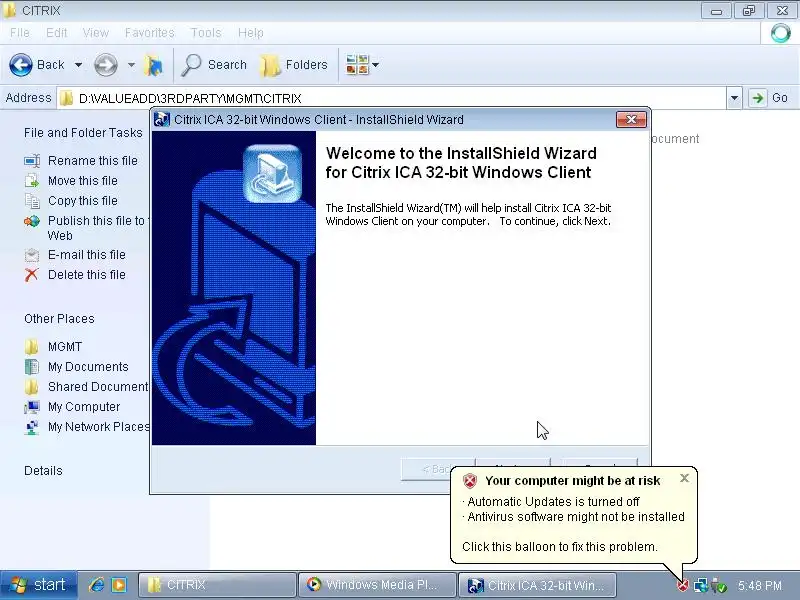Click the Safely Remove Hardware tray icon
Viewport: 800px width, 600px height.
point(718,586)
